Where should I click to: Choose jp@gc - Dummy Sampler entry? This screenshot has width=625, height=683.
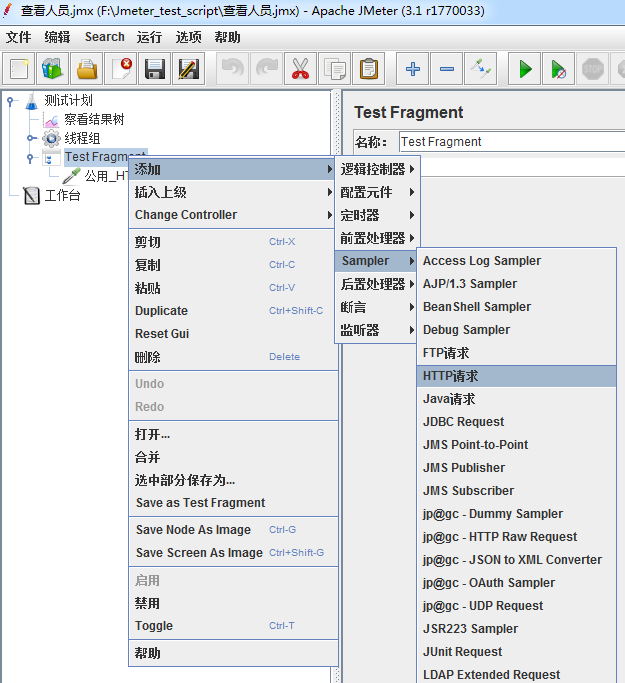point(517,514)
